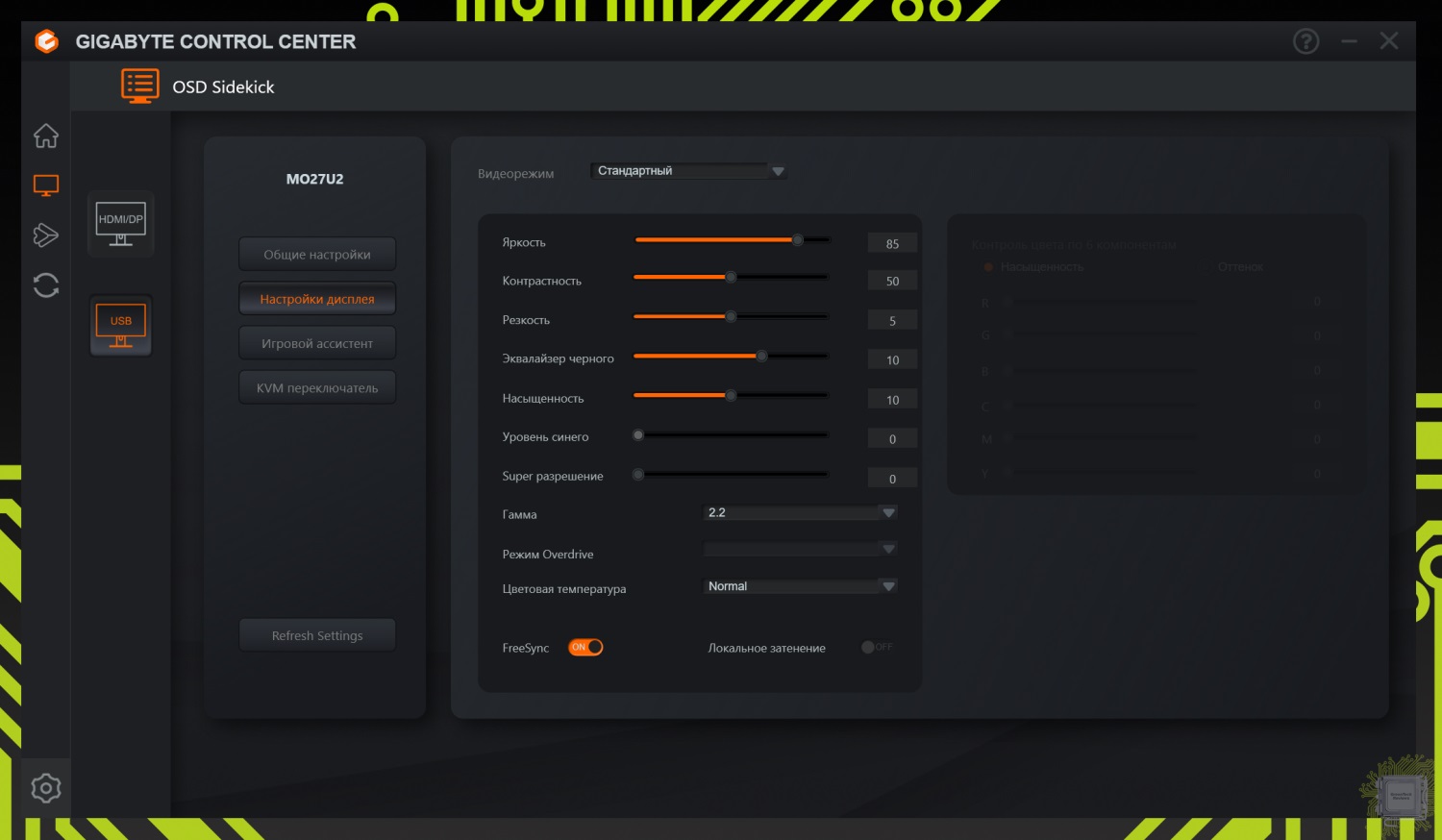Click the arrow-shaped sidebar icon
Image resolution: width=1442 pixels, height=840 pixels.
45,235
